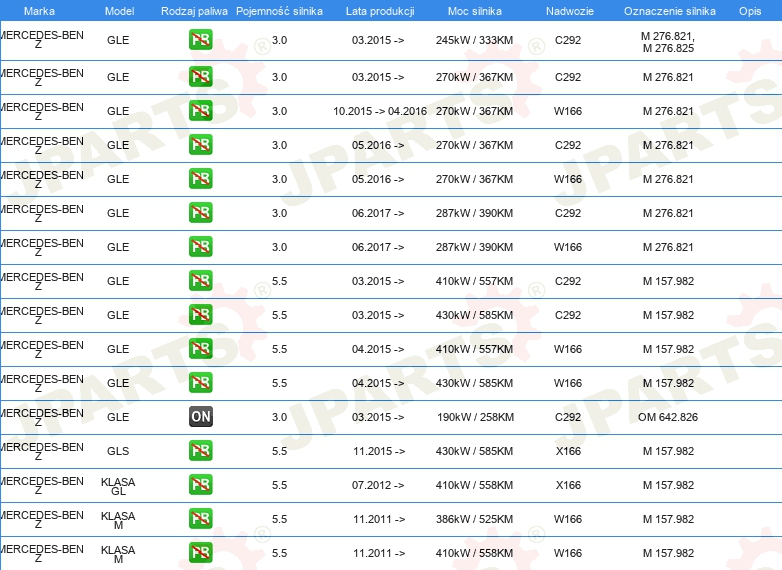Click the 10.2015 -> 04.2016 production date cell
This screenshot has width=782, height=570.
click(x=380, y=111)
